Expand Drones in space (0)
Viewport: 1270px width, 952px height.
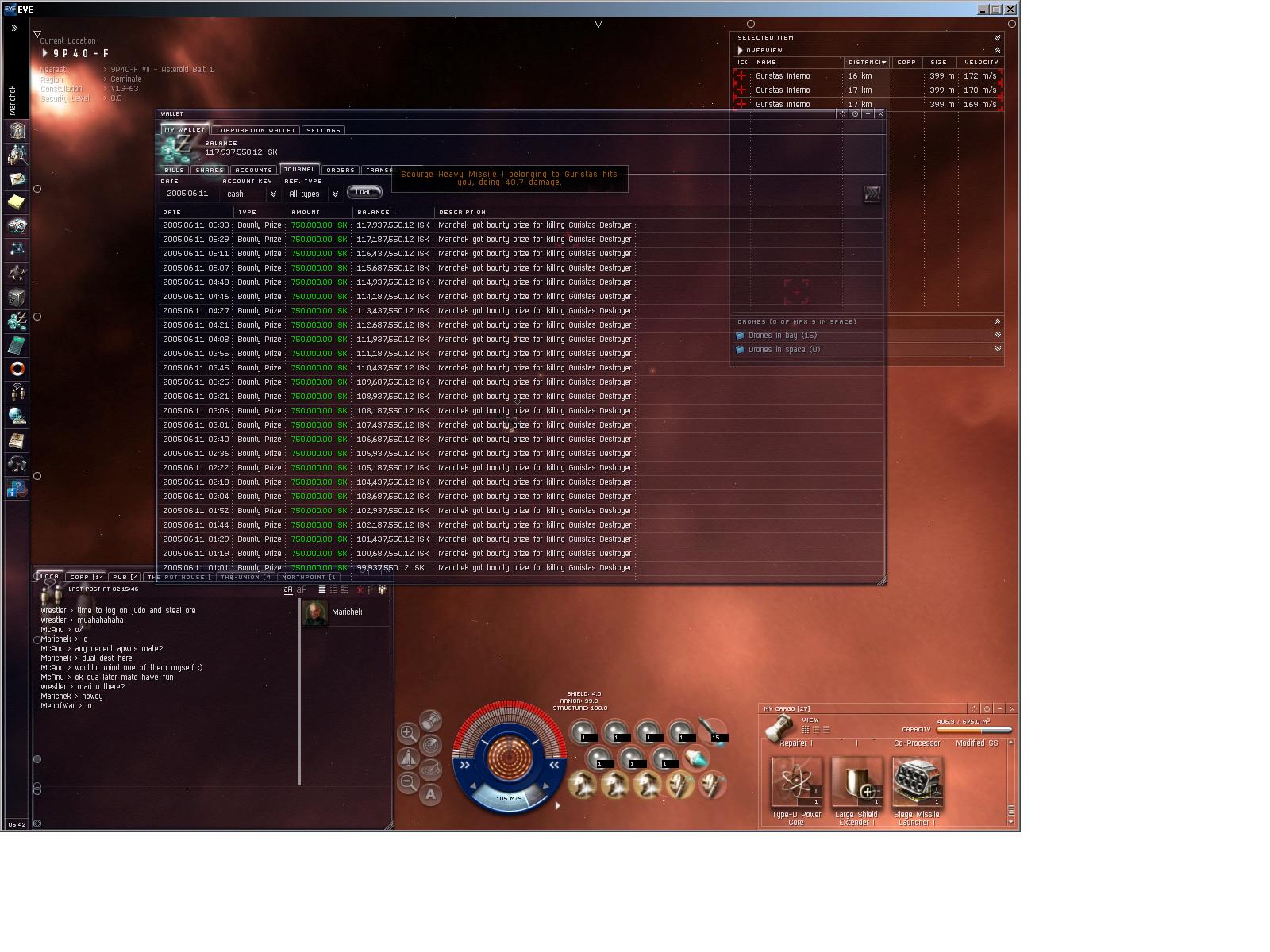coord(997,349)
